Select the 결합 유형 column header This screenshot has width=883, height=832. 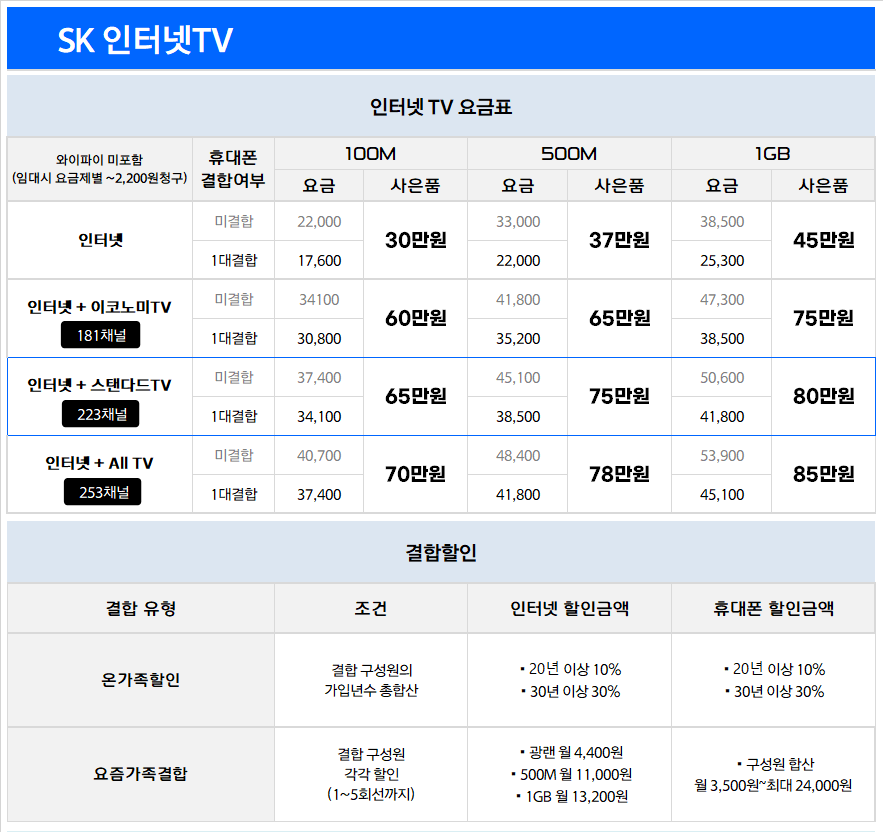pyautogui.click(x=141, y=608)
